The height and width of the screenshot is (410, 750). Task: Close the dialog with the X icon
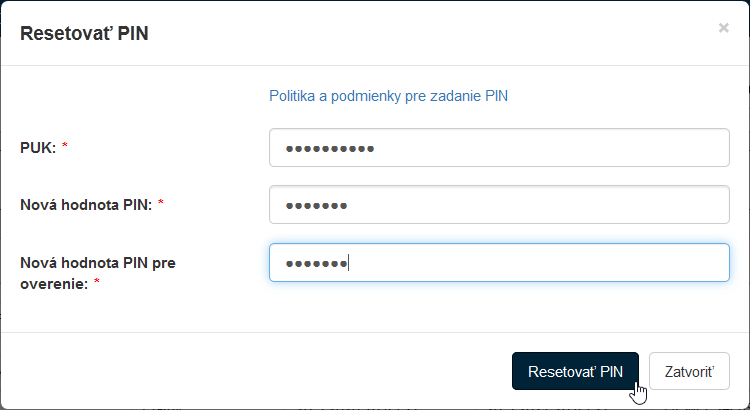723,28
